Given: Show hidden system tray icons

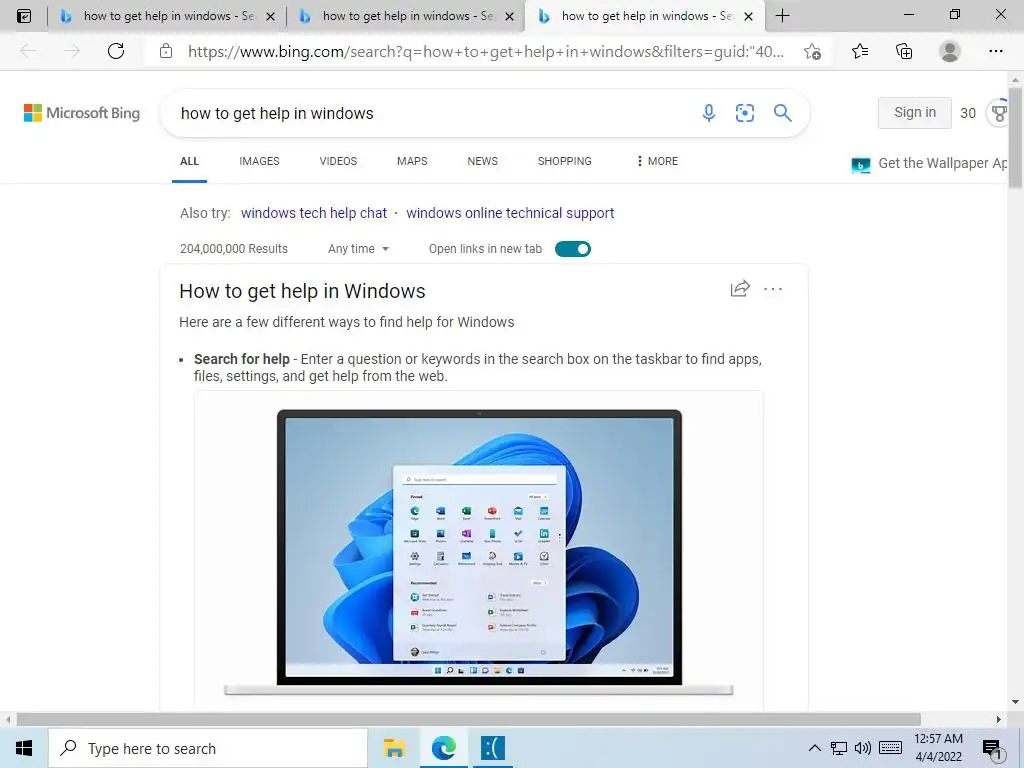Looking at the screenshot, I should pyautogui.click(x=814, y=748).
